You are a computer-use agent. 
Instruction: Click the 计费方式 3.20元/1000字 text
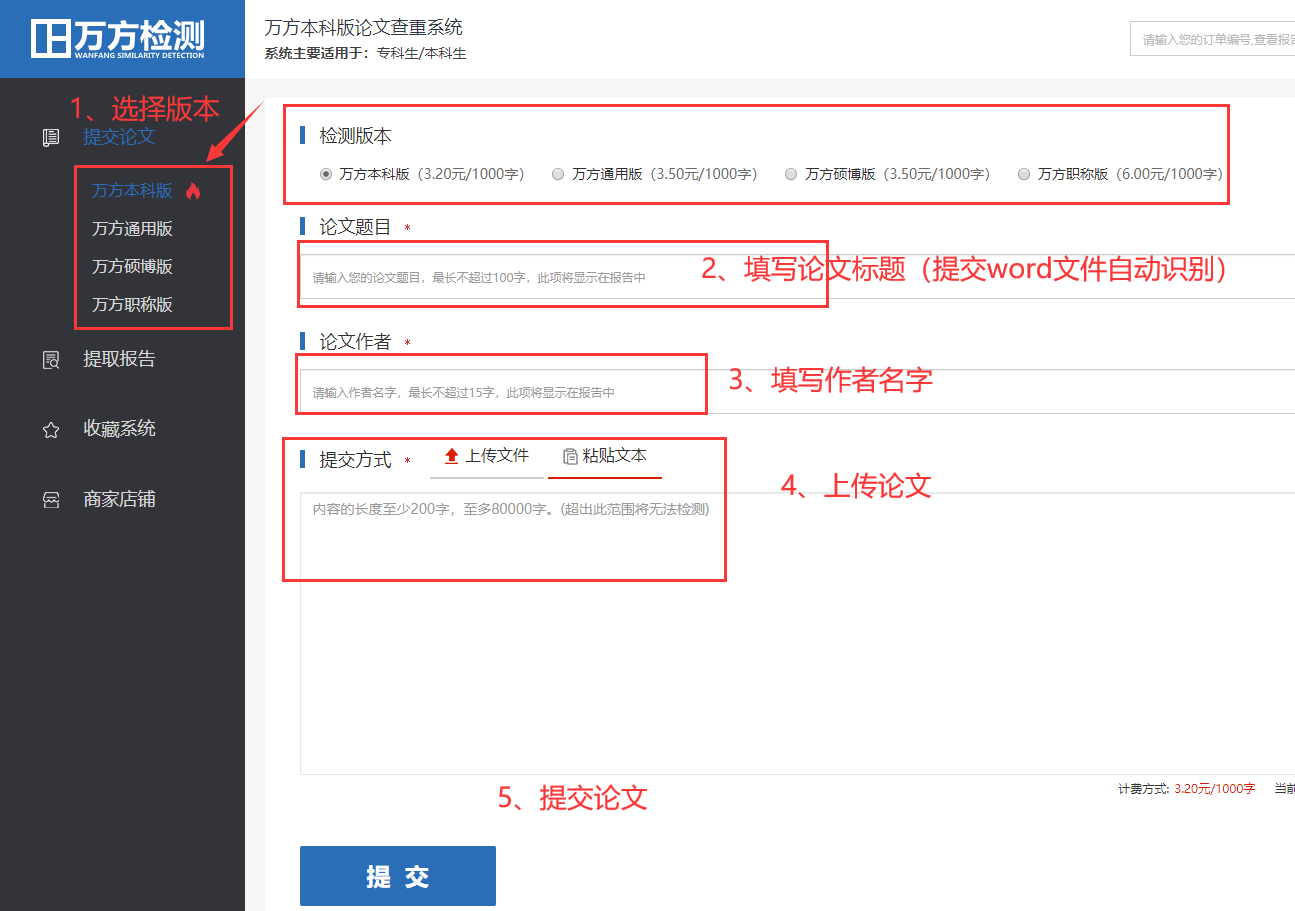point(1187,789)
